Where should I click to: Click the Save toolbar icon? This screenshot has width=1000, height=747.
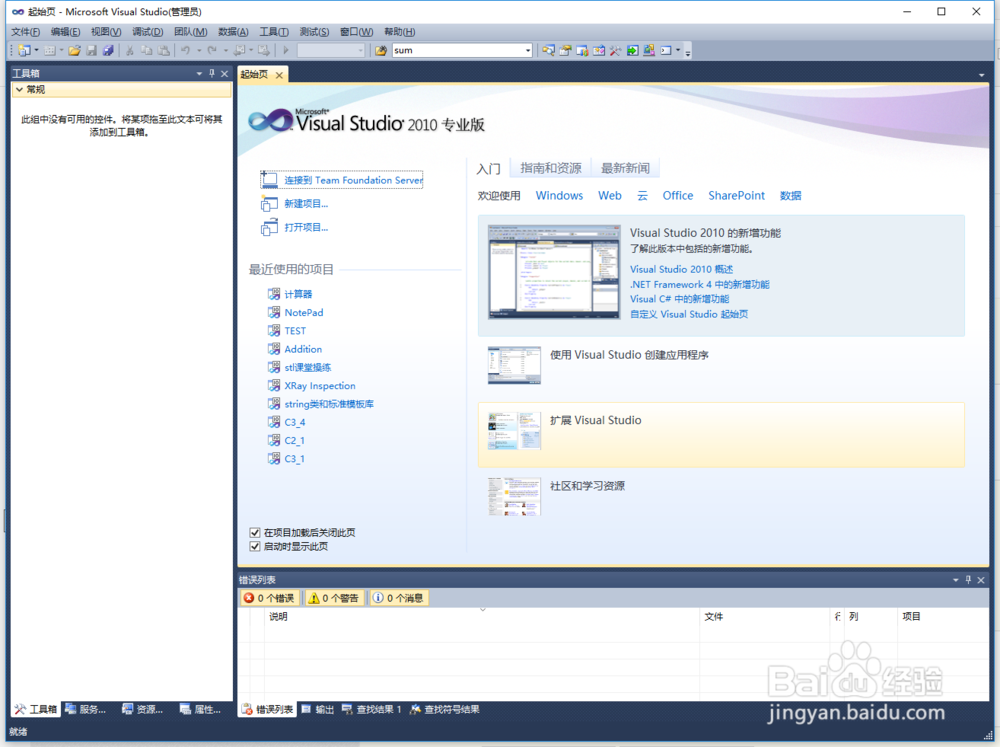coord(92,50)
